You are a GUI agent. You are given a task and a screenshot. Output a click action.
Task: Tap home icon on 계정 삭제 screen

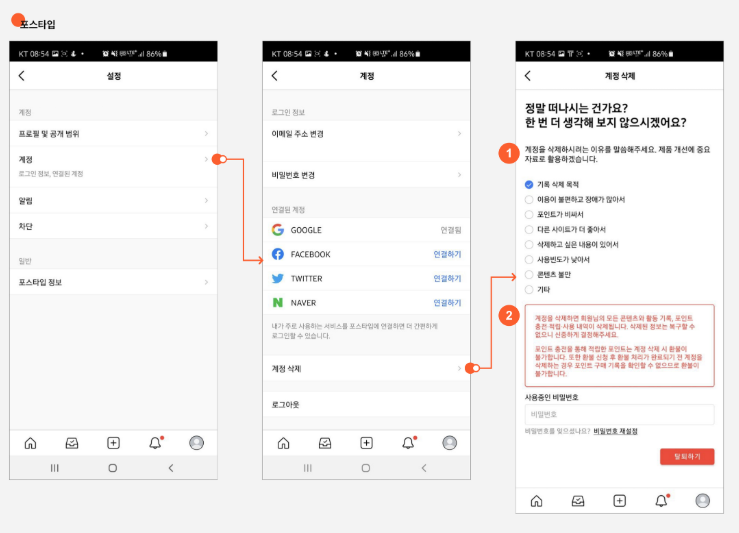(x=536, y=500)
